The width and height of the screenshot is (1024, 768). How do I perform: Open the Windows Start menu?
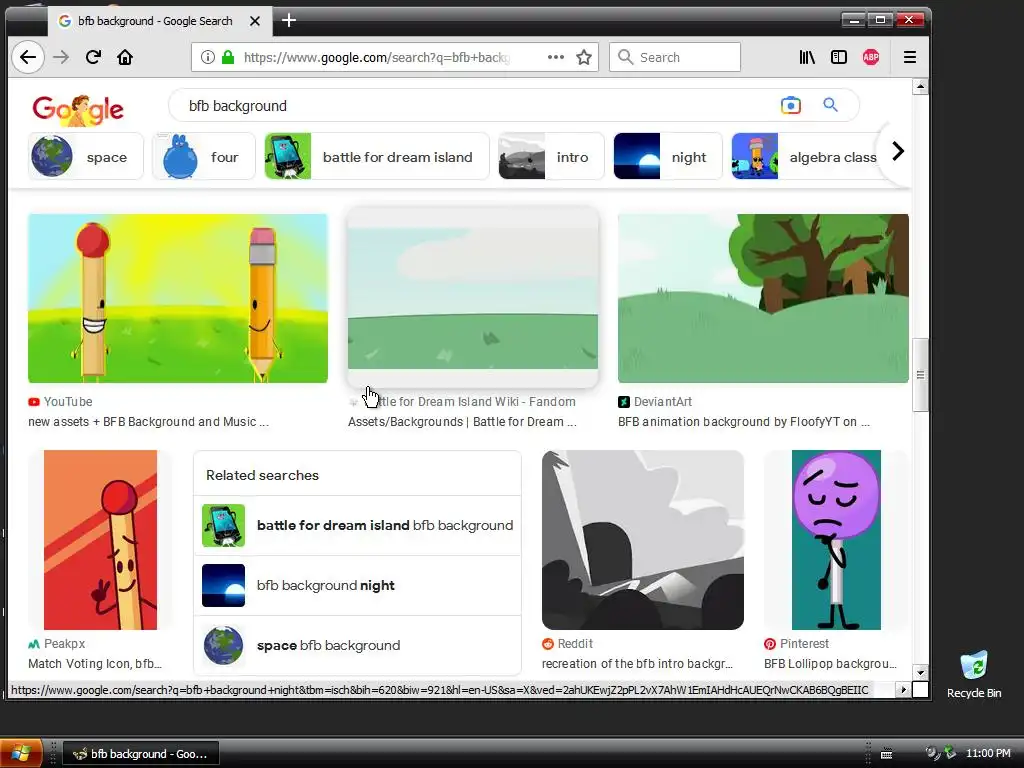[21, 754]
